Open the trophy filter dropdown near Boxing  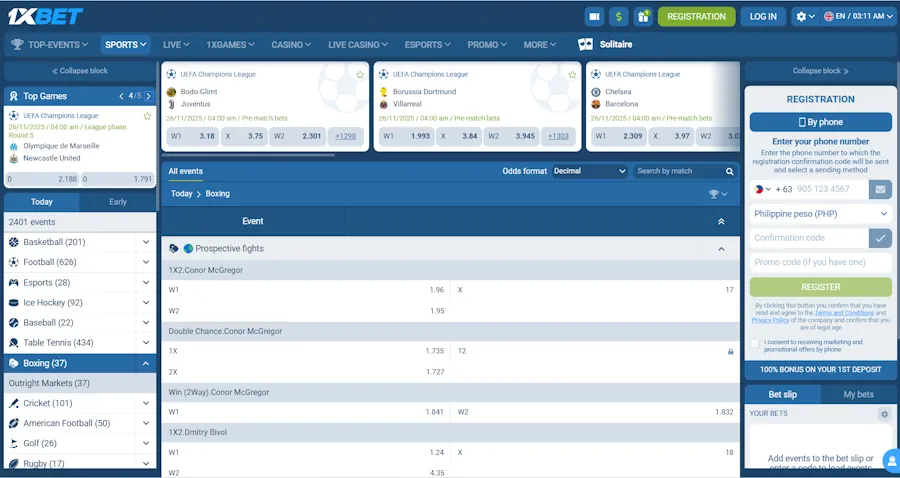click(718, 194)
